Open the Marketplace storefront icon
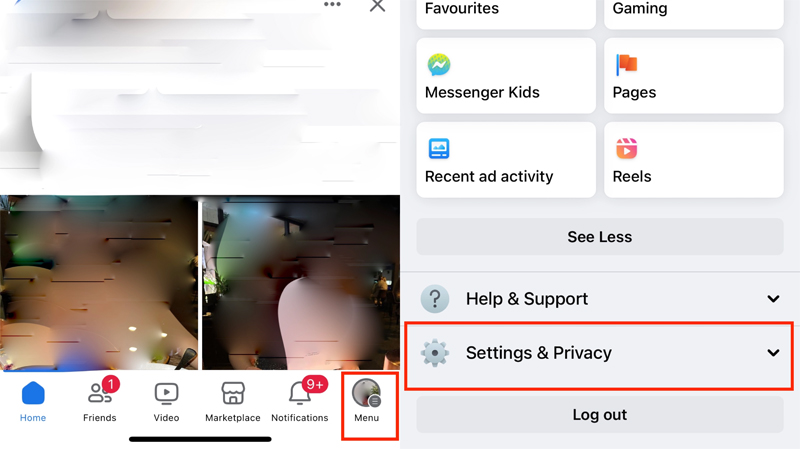The width and height of the screenshot is (800, 449). pos(233,393)
